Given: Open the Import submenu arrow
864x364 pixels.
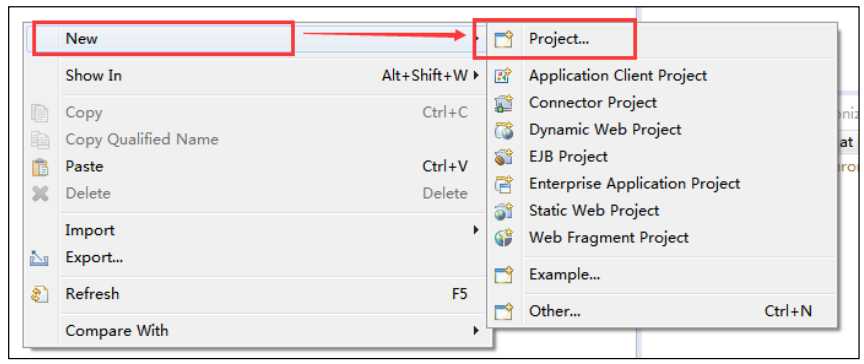Looking at the screenshot, I should tap(476, 230).
